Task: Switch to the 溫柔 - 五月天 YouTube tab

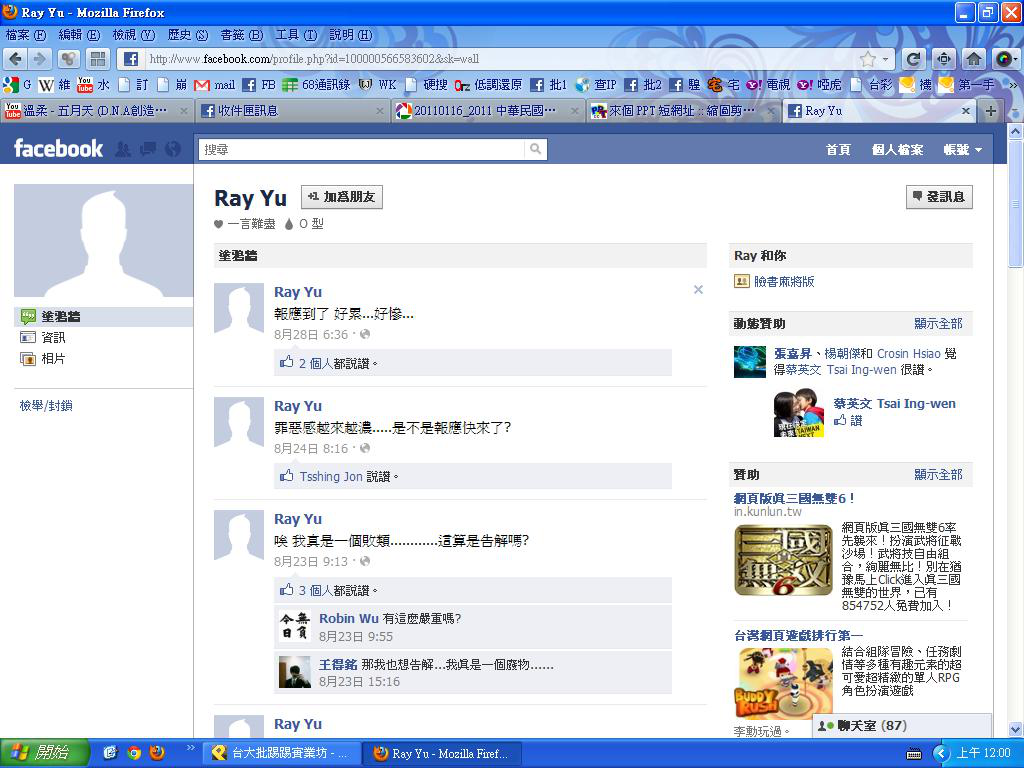Action: 96,111
